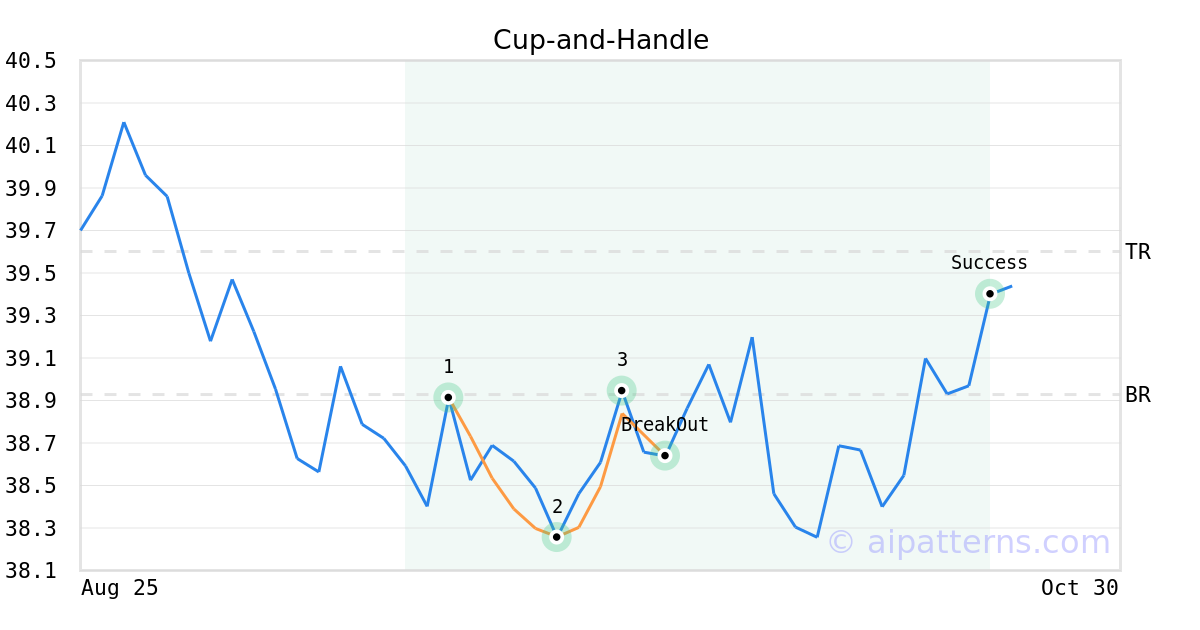Click the point 3 marker circle
The image size is (1200, 630).
(x=621, y=390)
